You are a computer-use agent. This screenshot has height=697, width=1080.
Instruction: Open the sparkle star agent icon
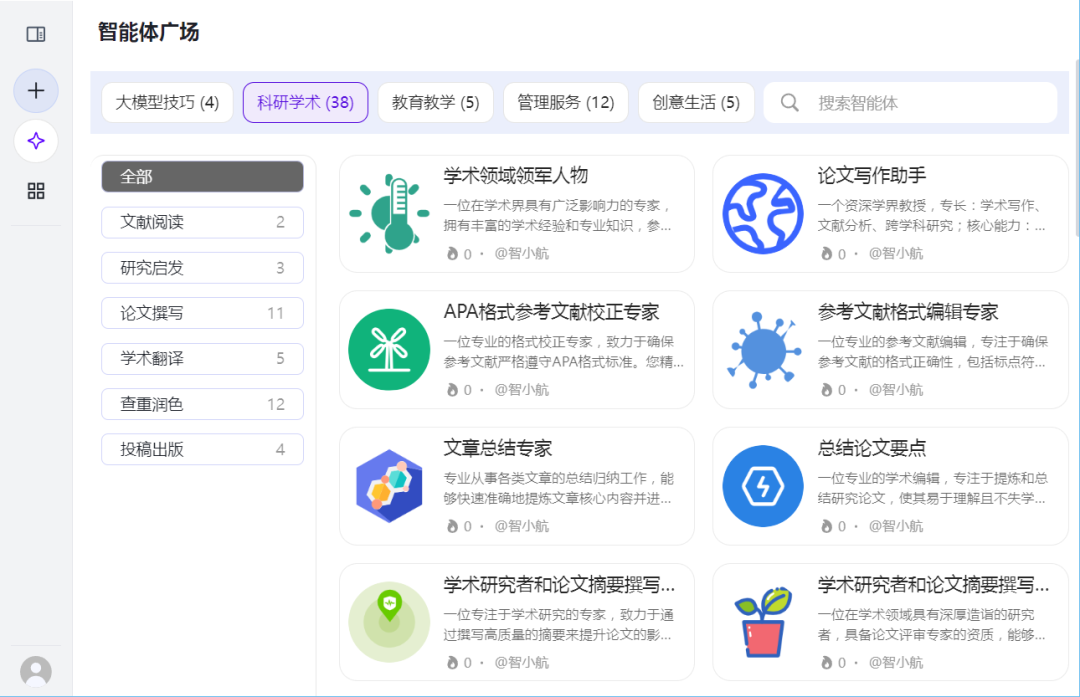[36, 141]
